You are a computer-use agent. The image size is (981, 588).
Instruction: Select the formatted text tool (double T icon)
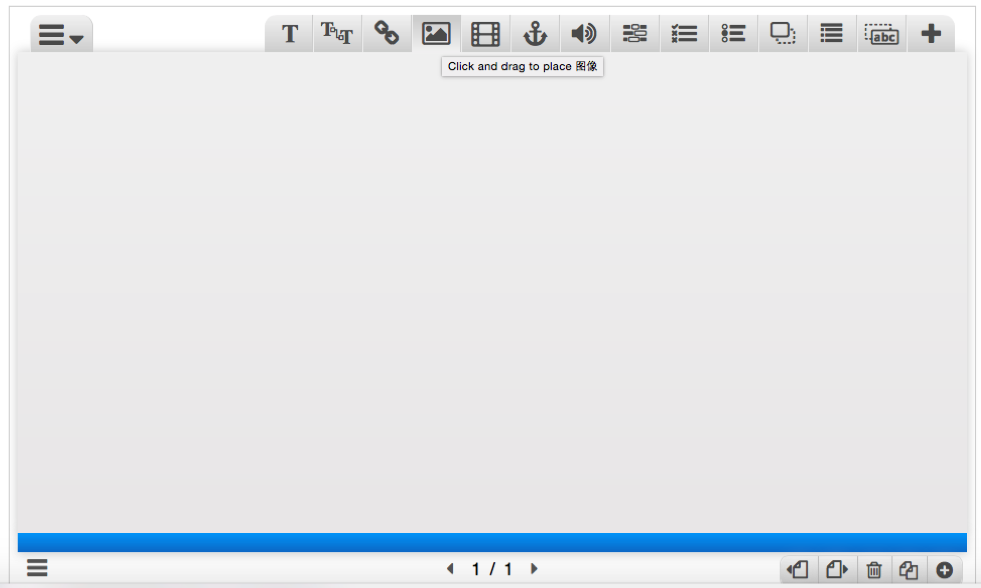337,34
